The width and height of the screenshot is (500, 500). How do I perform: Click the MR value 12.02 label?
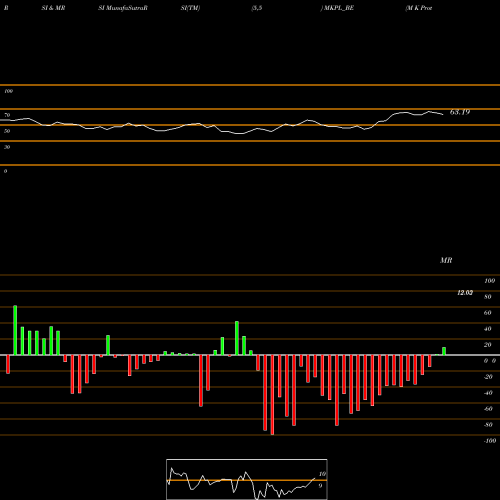point(465,293)
